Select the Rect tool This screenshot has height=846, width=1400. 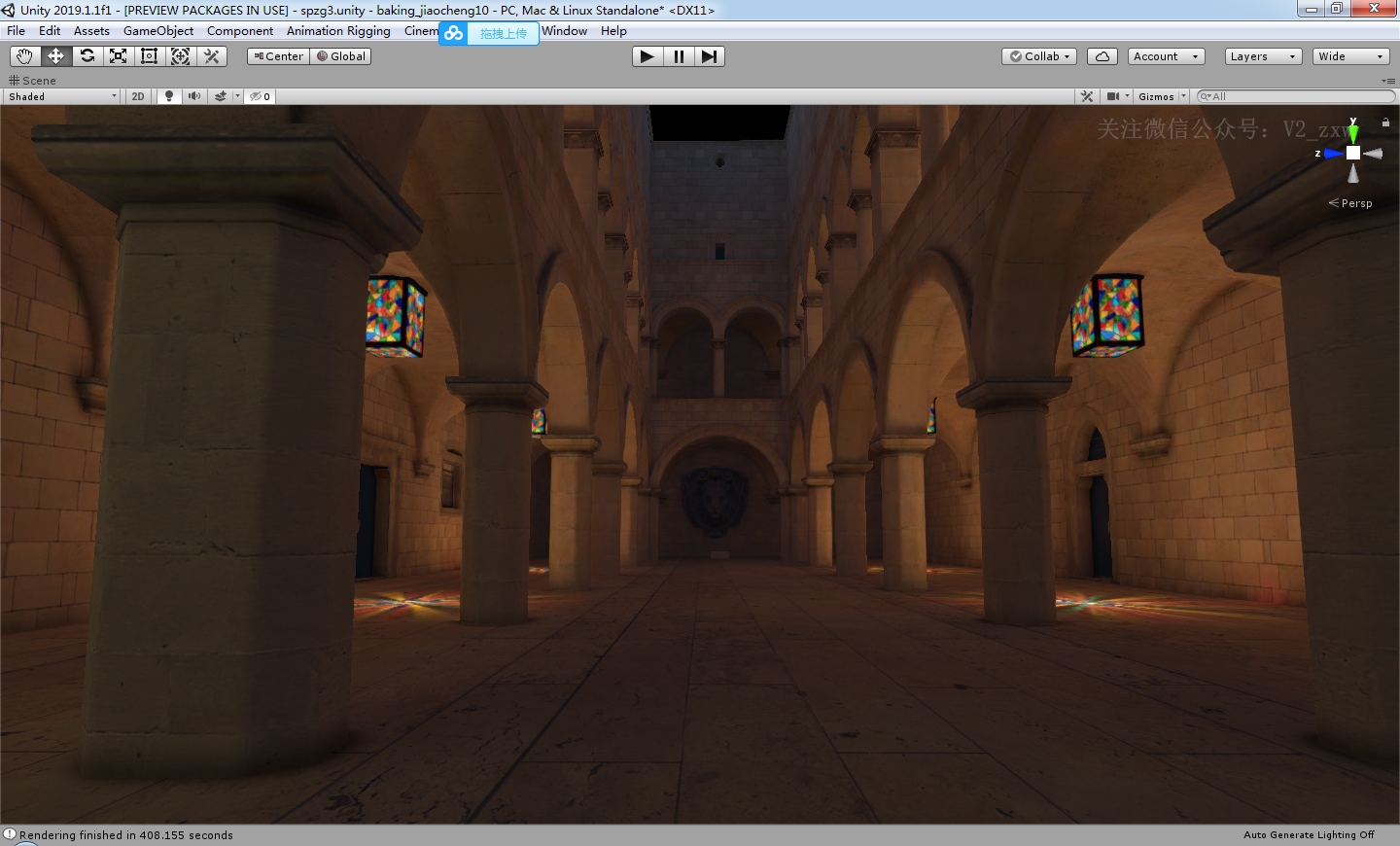[149, 56]
